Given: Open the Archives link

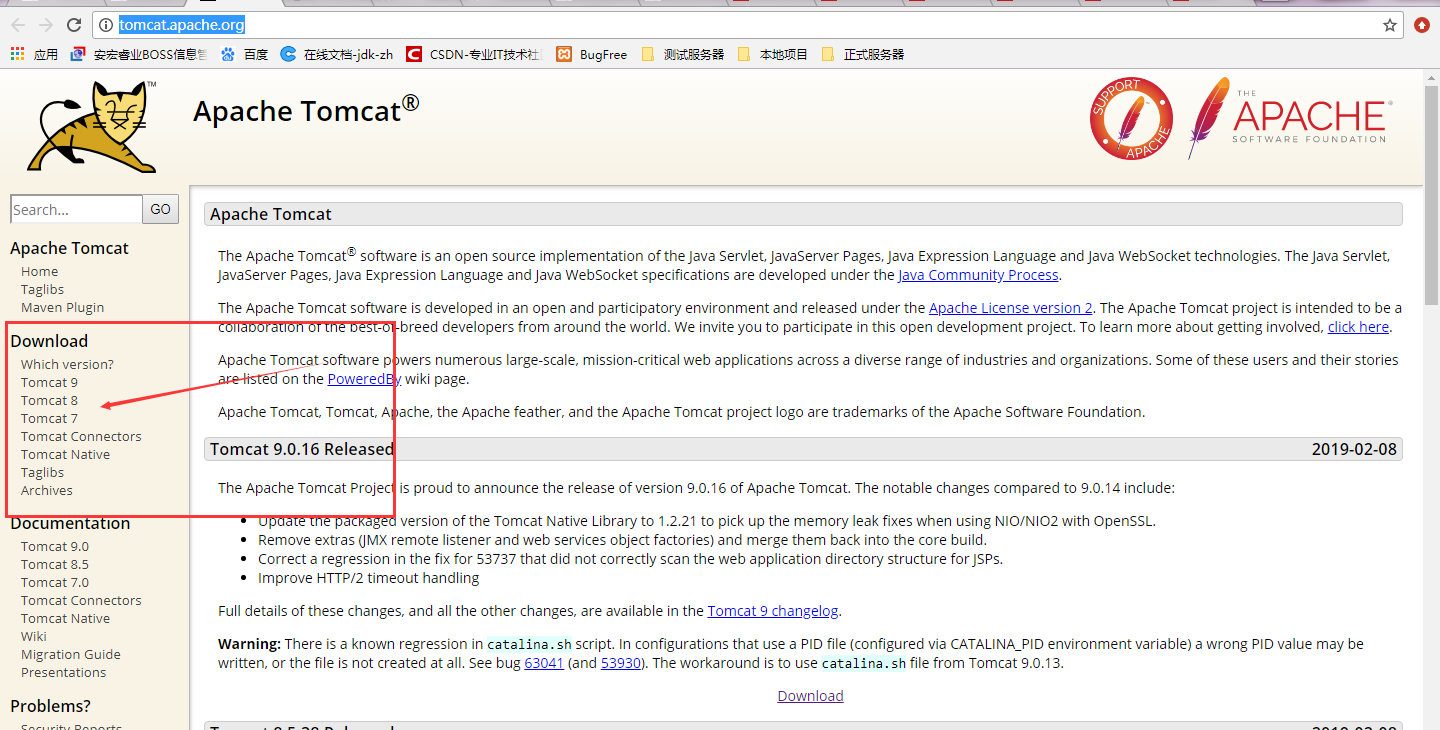Looking at the screenshot, I should point(46,490).
